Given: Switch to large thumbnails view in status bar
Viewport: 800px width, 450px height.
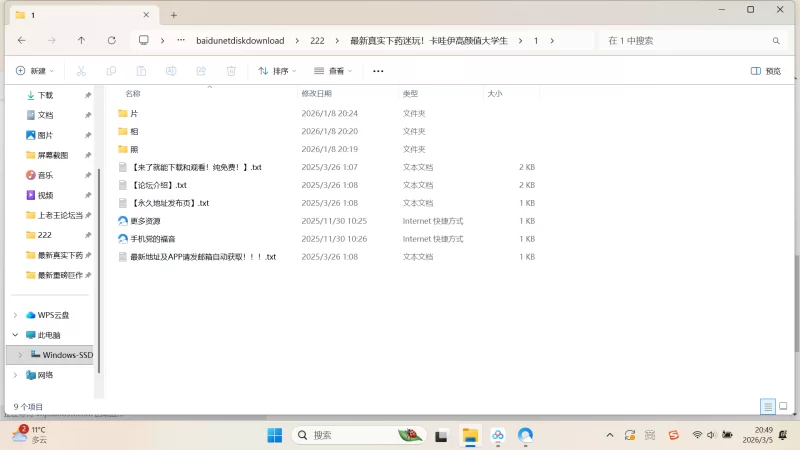Looking at the screenshot, I should point(784,407).
